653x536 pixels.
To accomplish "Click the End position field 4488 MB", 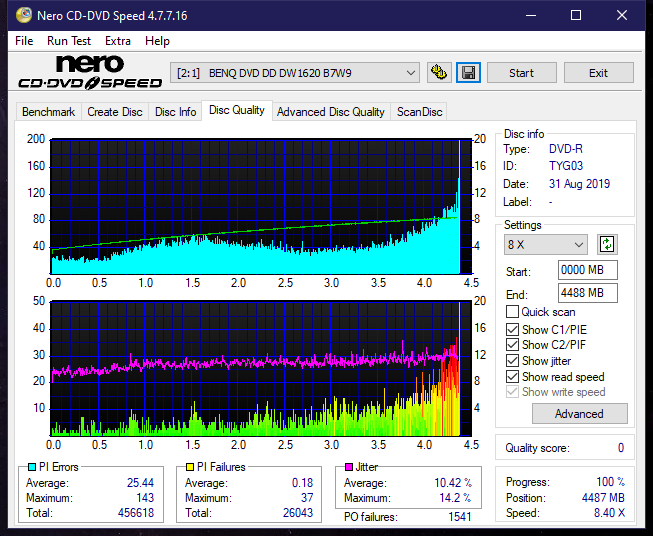I will click(x=587, y=293).
